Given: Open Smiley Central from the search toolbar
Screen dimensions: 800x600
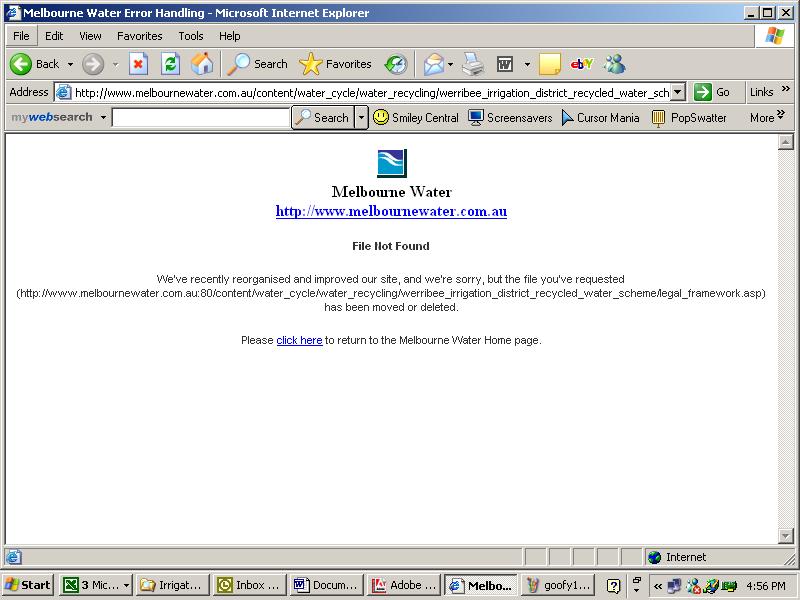Looking at the screenshot, I should 415,117.
